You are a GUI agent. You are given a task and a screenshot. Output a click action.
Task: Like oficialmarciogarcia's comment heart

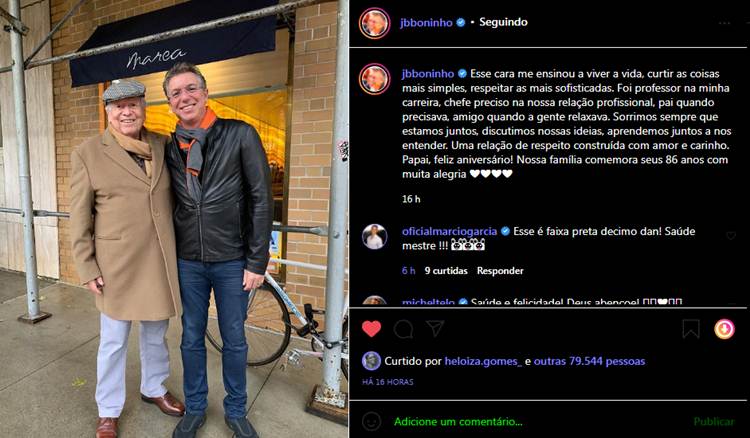tap(731, 235)
